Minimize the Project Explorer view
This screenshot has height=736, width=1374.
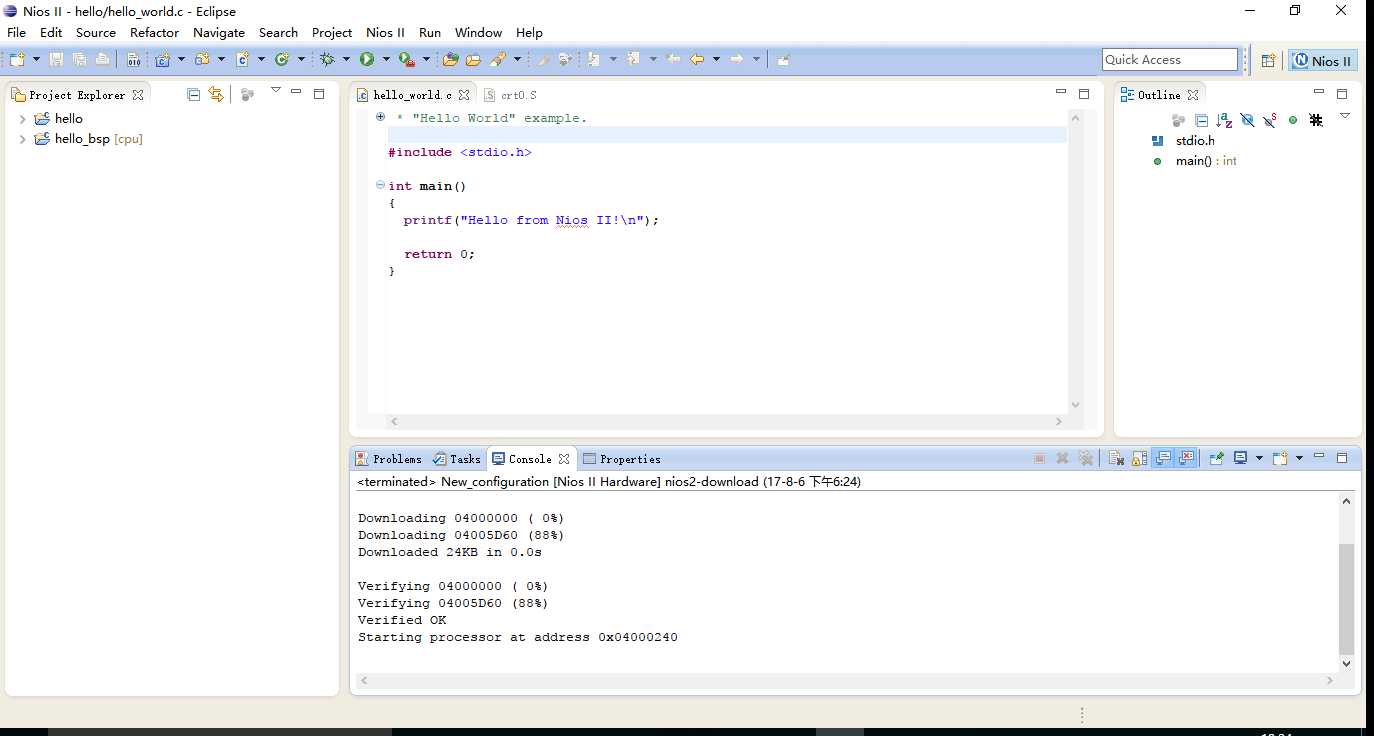pos(296,92)
